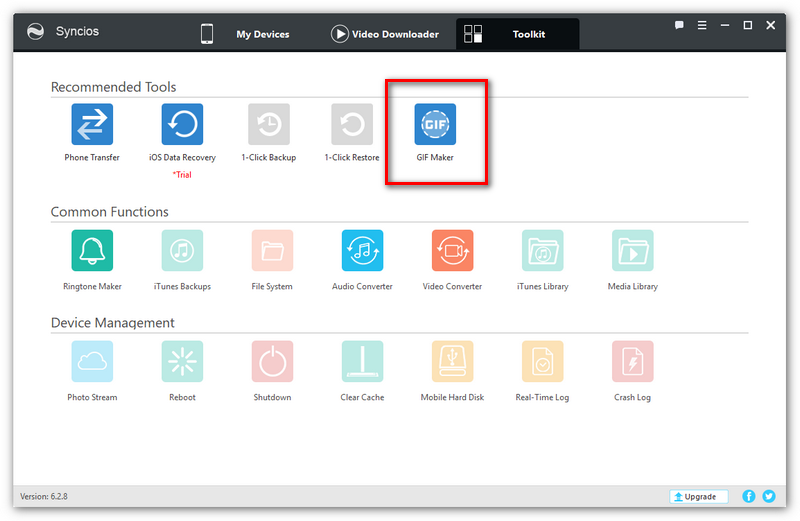This screenshot has height=521, width=800.
Task: Open the Phone Transfer tool
Action: point(92,125)
